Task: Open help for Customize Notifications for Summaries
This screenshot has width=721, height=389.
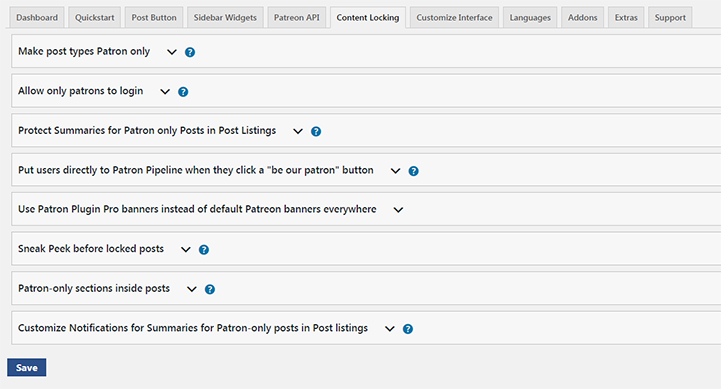Action: pyautogui.click(x=407, y=328)
